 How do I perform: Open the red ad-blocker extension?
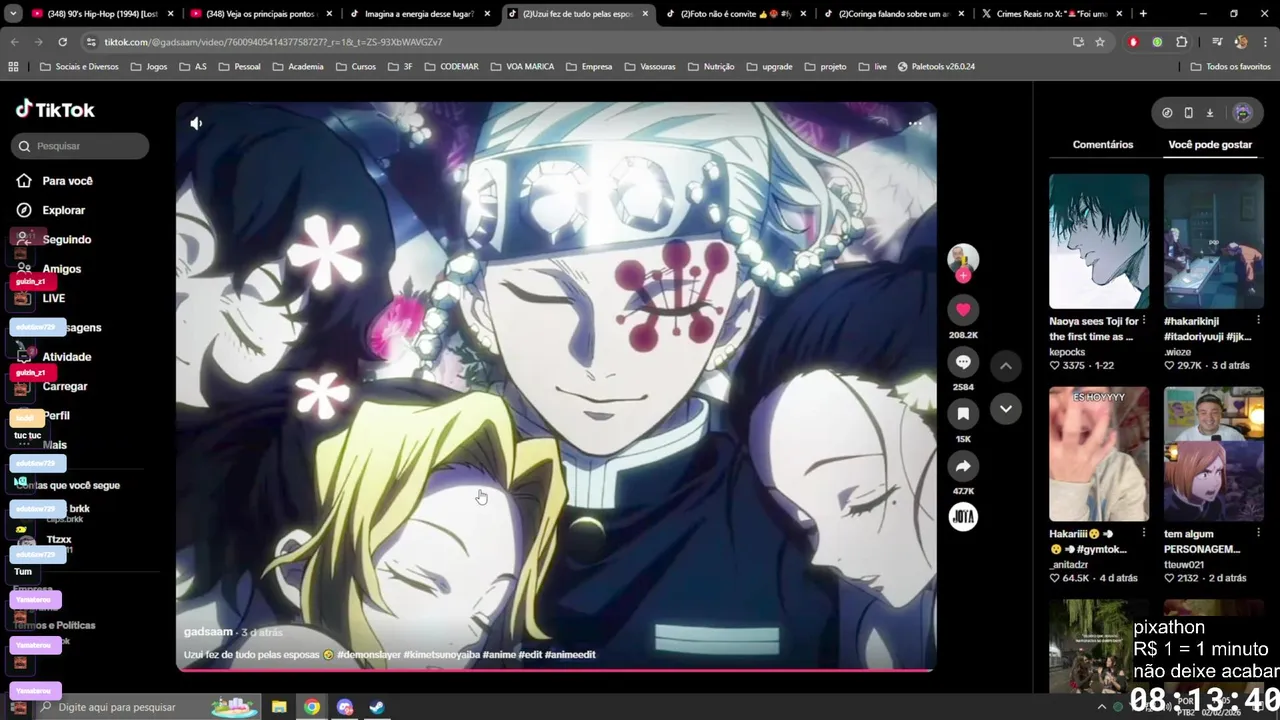click(1133, 42)
